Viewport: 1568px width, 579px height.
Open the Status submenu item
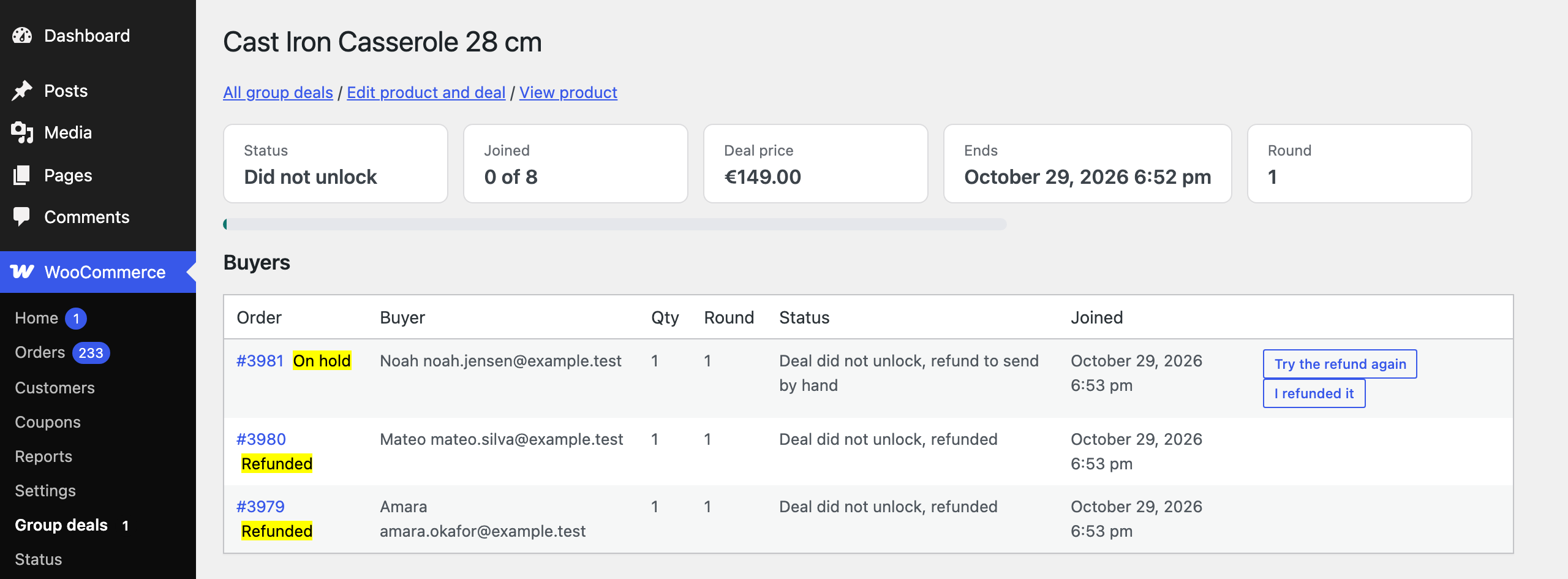click(39, 559)
